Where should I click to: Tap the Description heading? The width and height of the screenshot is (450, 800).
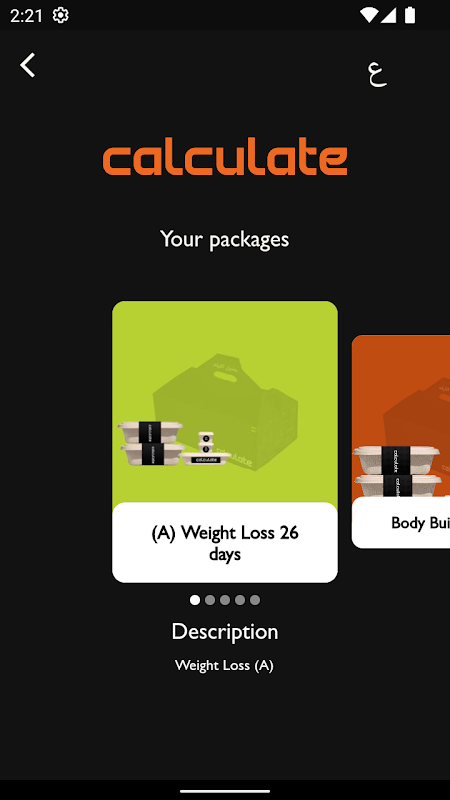(225, 632)
